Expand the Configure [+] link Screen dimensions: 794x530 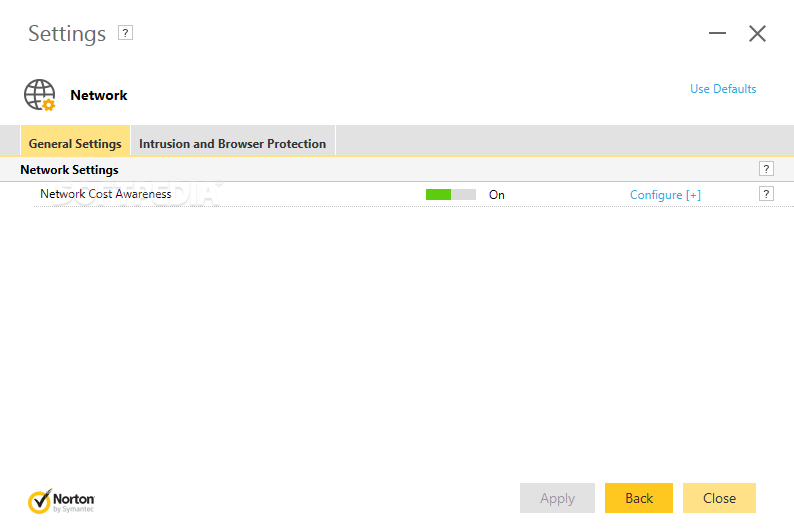[665, 195]
